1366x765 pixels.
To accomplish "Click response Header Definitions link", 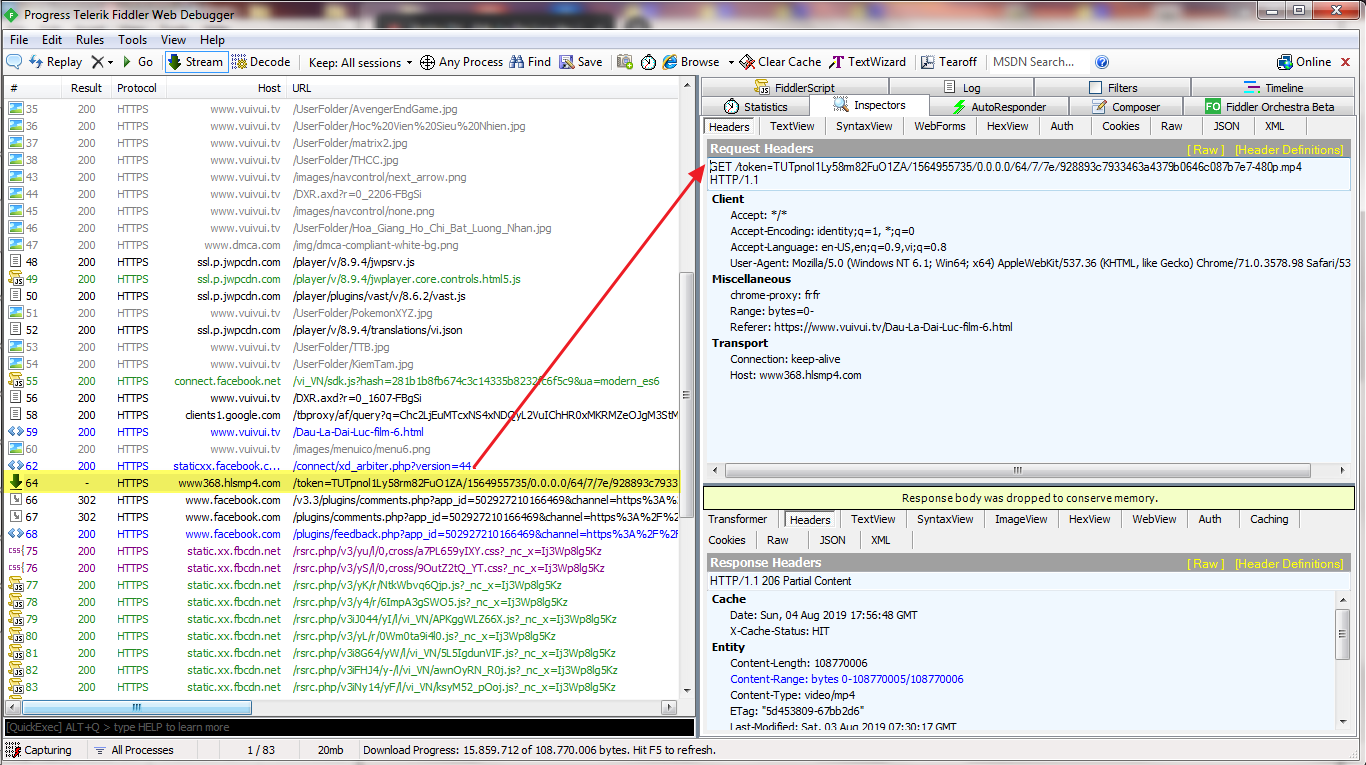I will pos(1289,564).
